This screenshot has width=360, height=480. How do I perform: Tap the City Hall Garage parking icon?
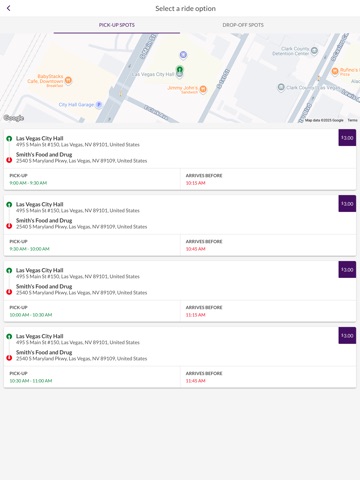tap(99, 104)
